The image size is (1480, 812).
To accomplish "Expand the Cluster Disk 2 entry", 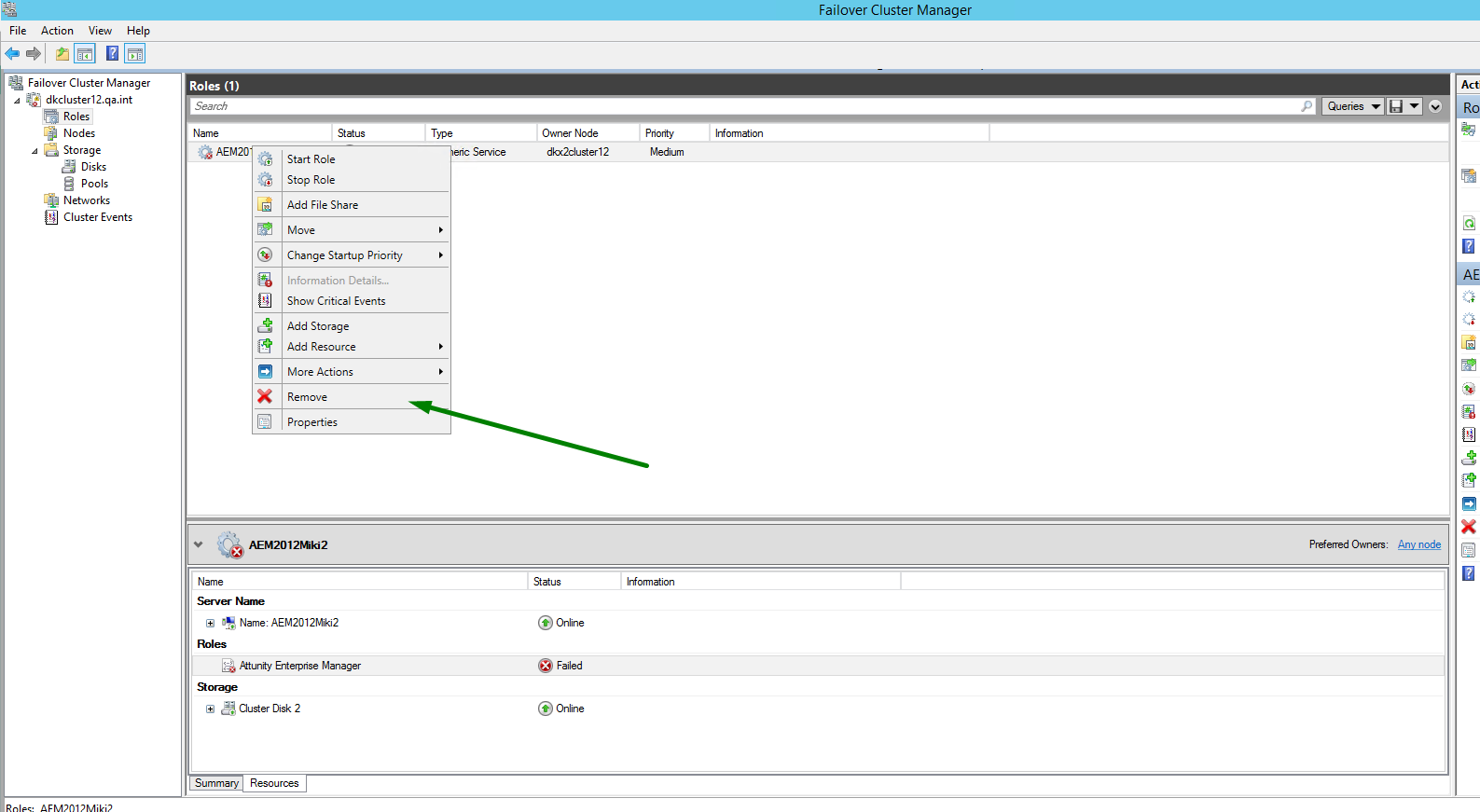I will click(x=210, y=709).
